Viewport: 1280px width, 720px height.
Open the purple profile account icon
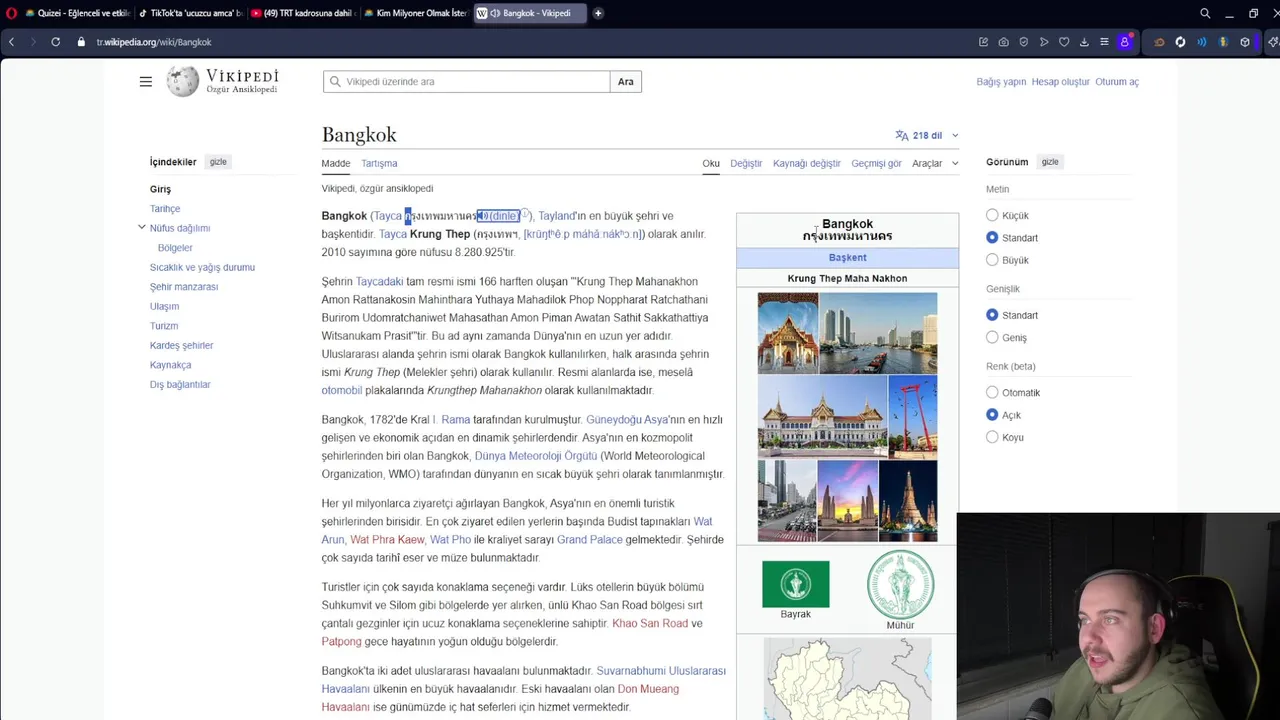point(1124,42)
